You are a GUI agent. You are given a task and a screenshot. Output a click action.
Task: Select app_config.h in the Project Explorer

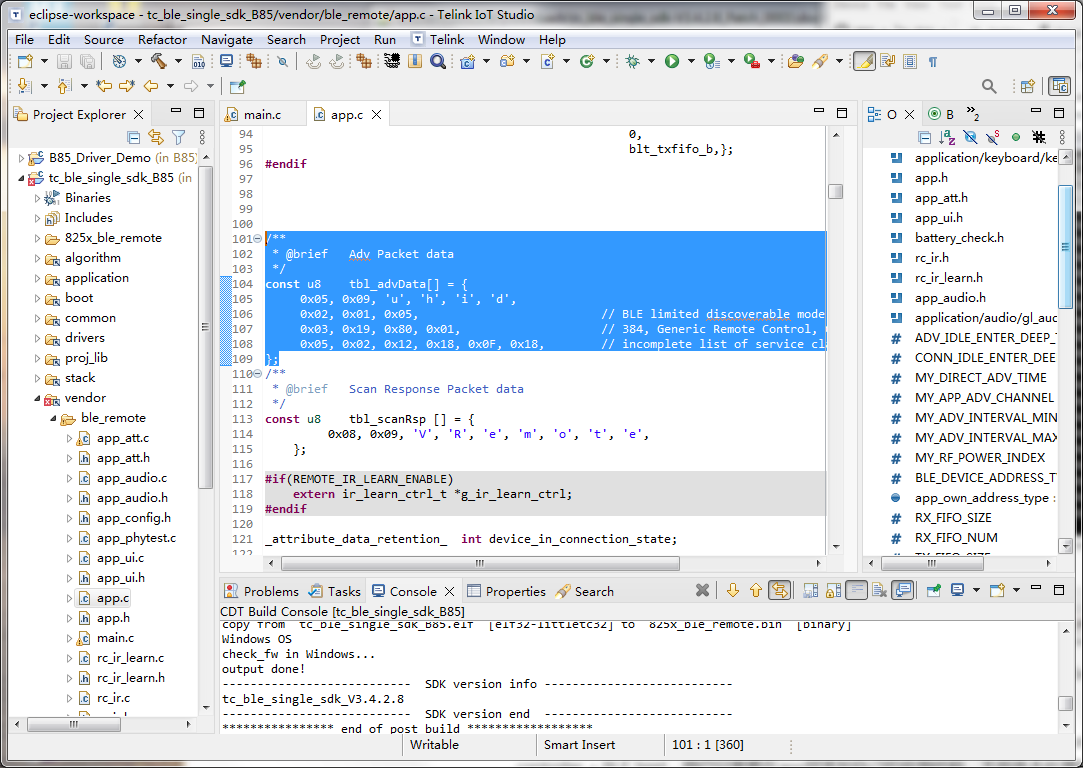point(133,518)
